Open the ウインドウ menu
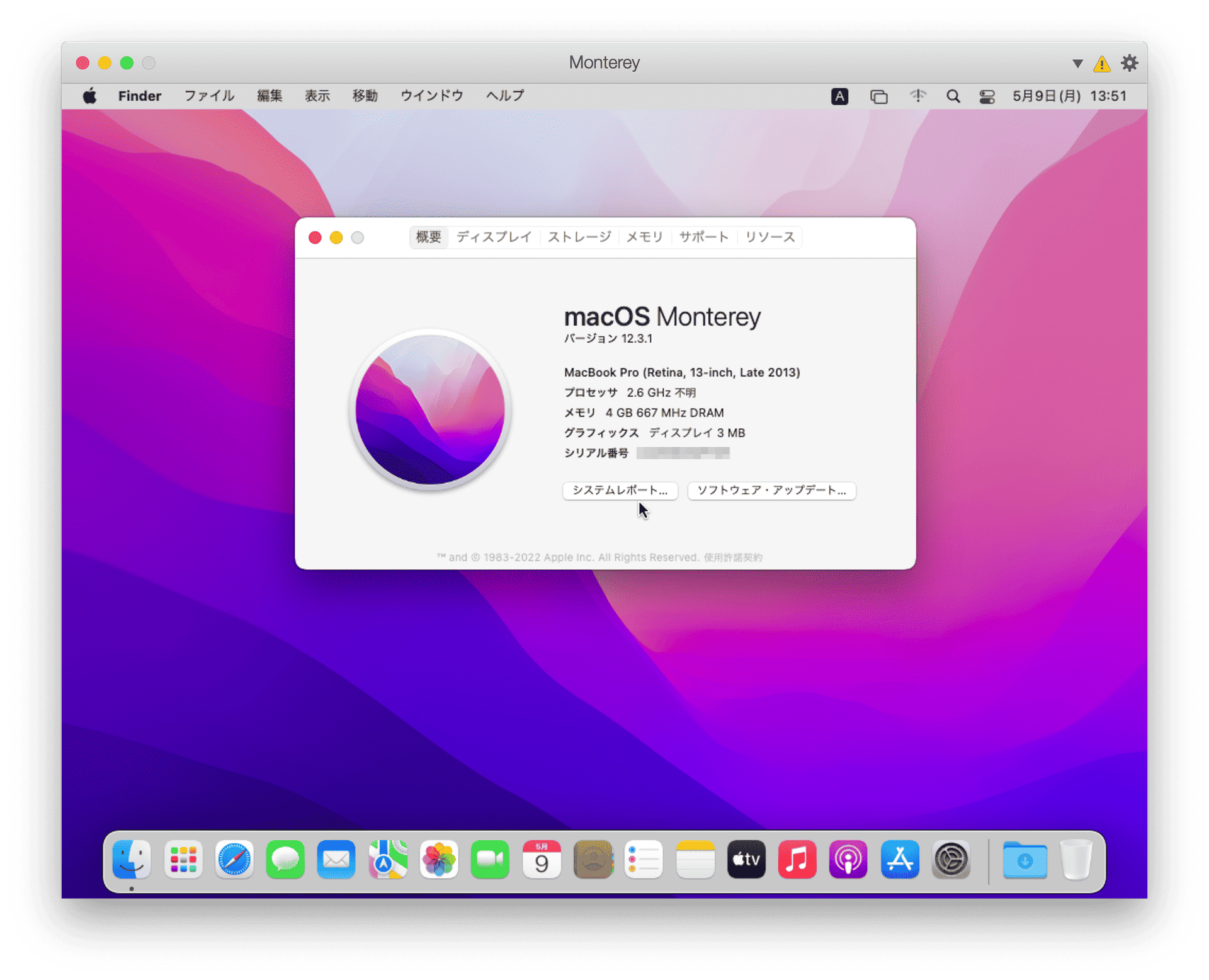 432,96
